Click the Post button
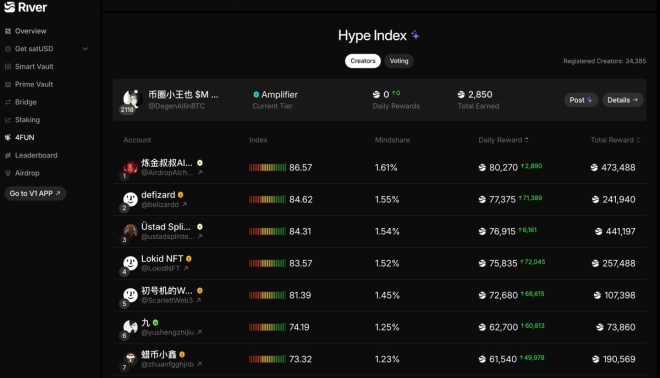660x378 pixels. point(580,100)
